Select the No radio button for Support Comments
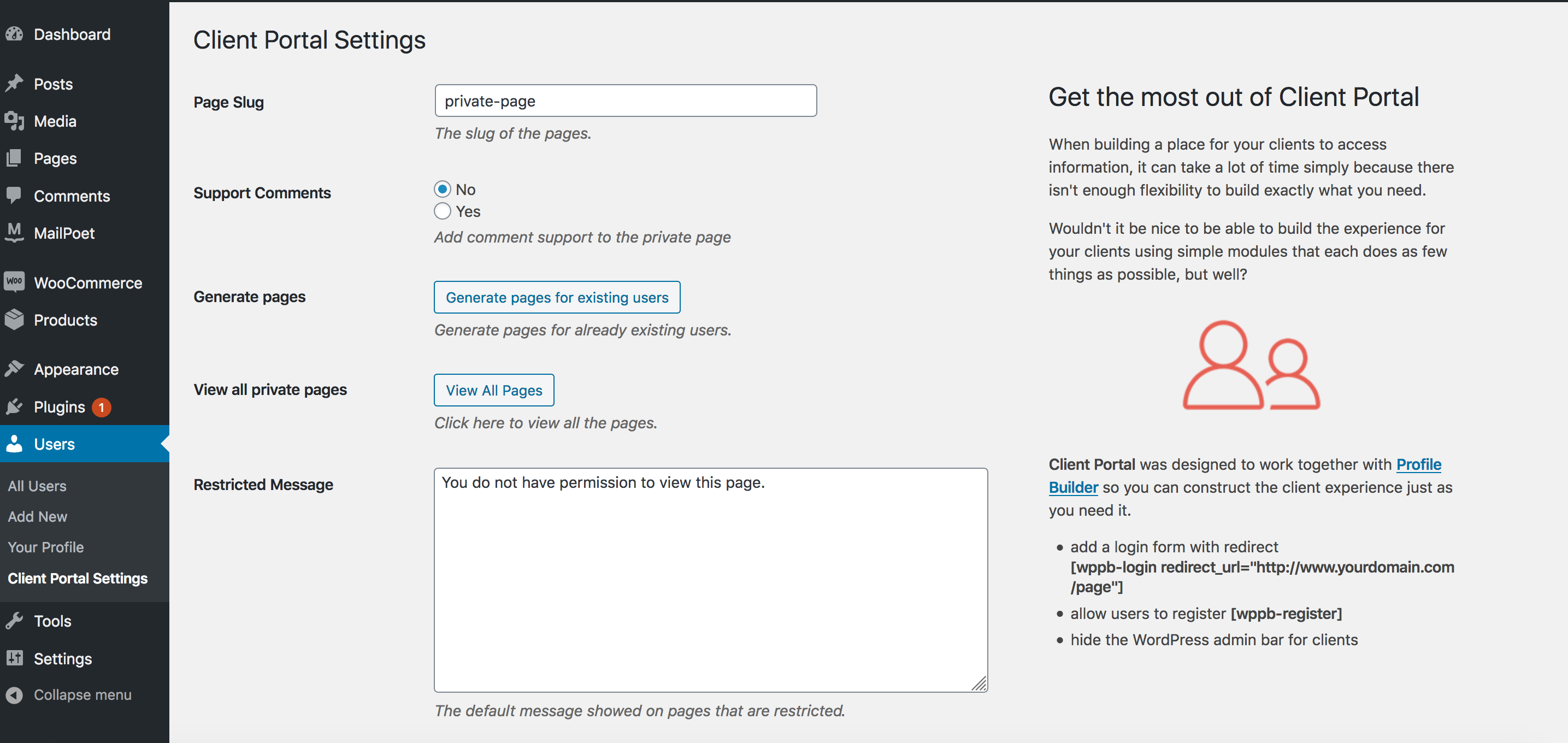This screenshot has width=1568, height=743. click(441, 189)
